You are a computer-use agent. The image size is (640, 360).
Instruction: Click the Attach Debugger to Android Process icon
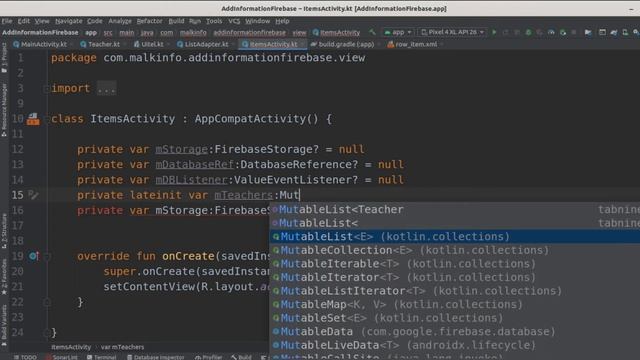point(563,32)
